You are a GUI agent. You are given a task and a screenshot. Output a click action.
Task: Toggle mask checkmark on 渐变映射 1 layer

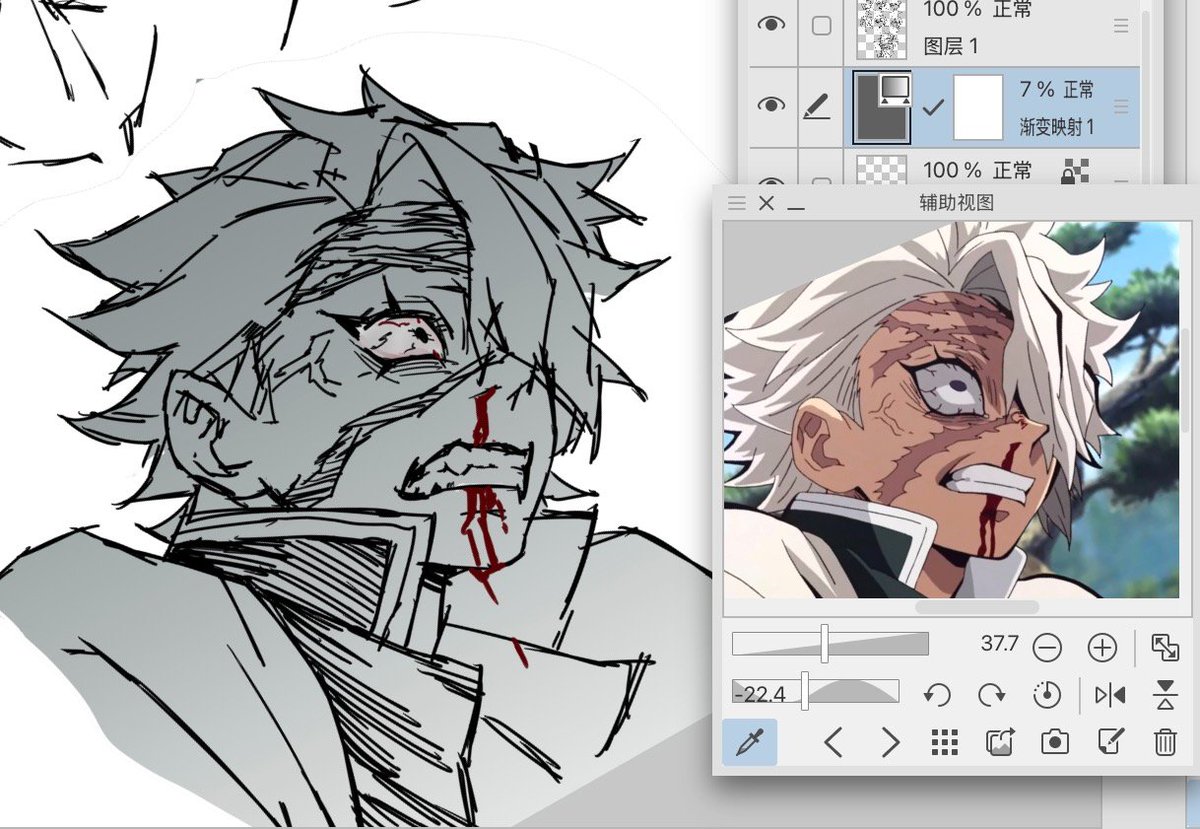(932, 107)
